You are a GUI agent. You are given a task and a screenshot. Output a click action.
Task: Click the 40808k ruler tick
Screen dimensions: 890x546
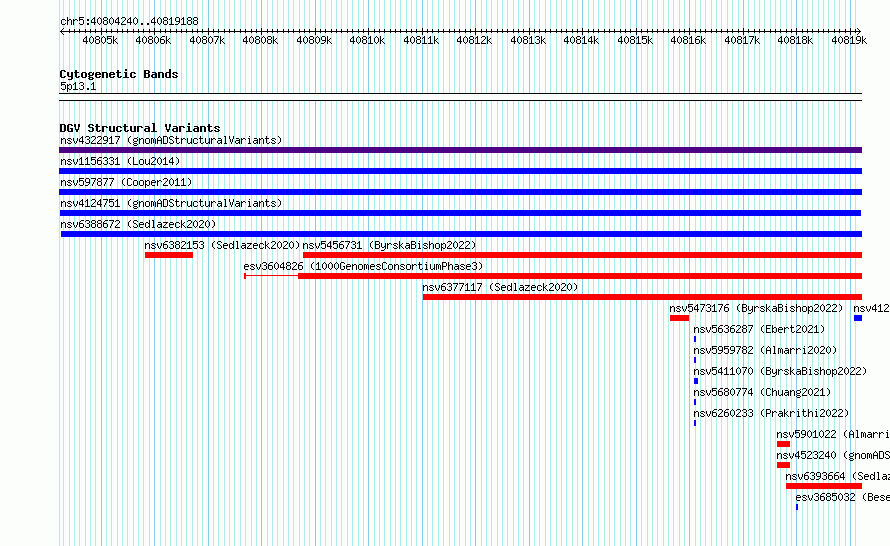point(260,40)
